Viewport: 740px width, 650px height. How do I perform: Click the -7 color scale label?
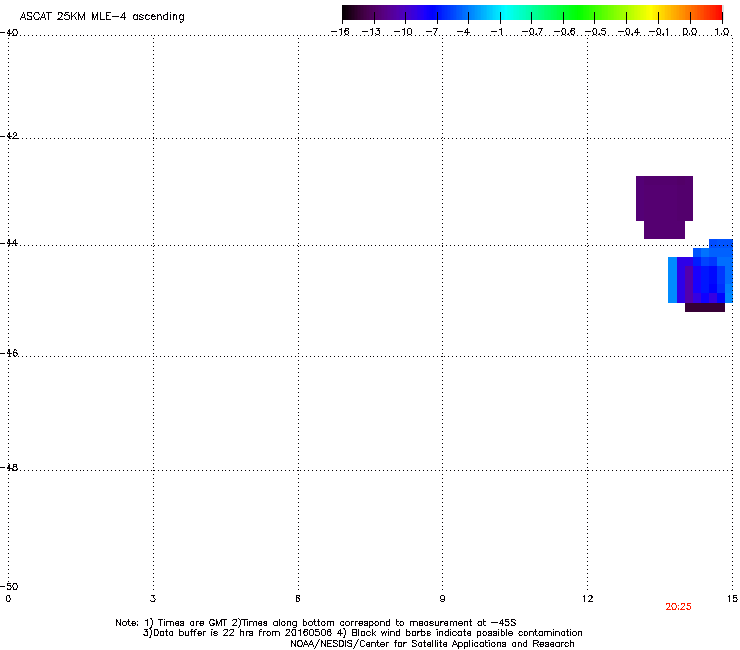pyautogui.click(x=432, y=32)
